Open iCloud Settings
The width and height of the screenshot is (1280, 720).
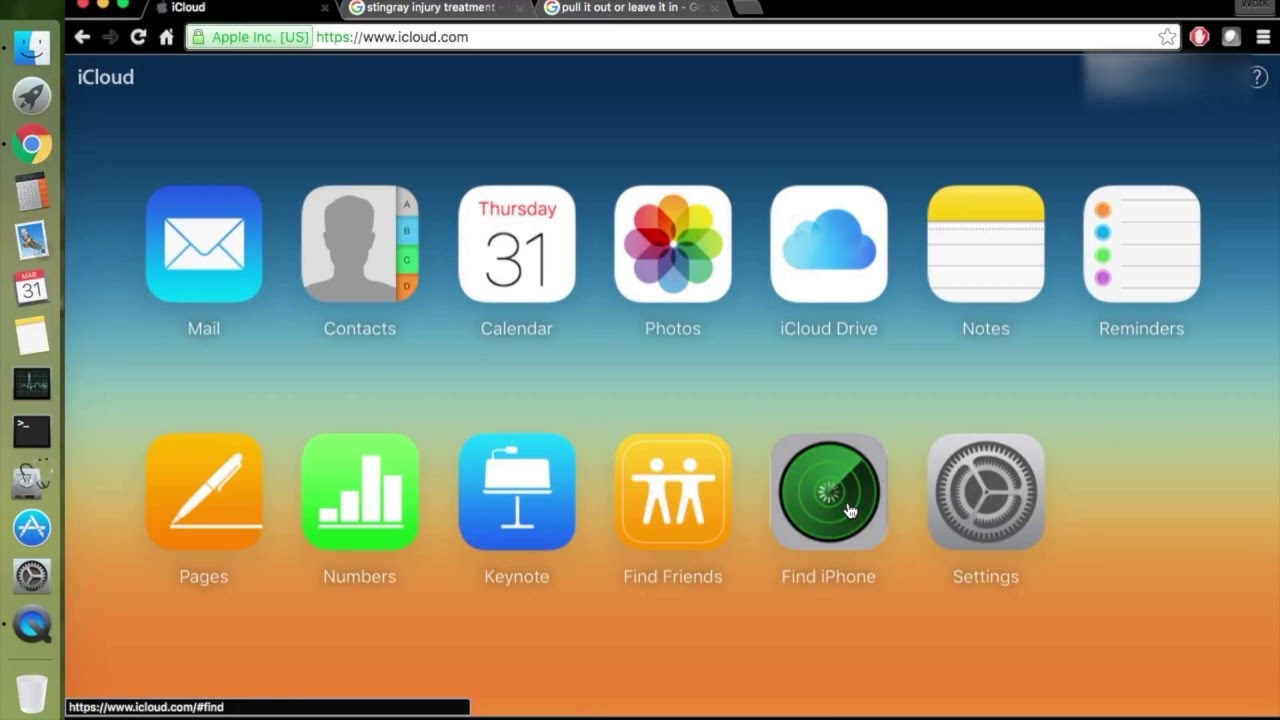click(x=985, y=492)
